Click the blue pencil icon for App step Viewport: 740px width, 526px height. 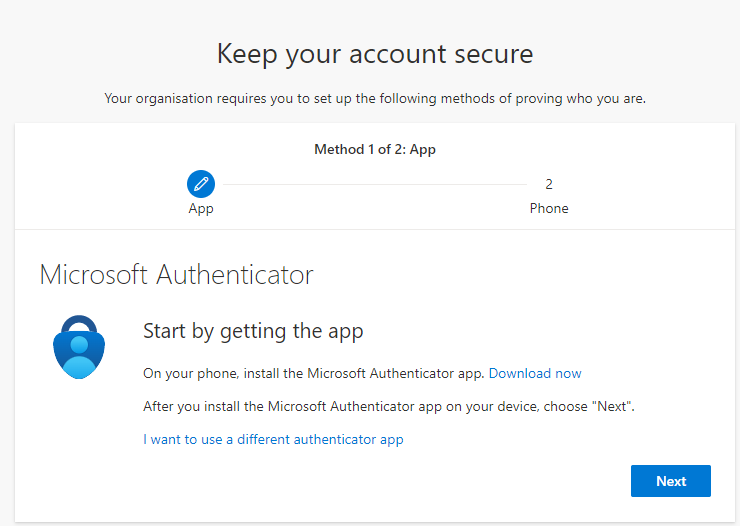[x=201, y=184]
